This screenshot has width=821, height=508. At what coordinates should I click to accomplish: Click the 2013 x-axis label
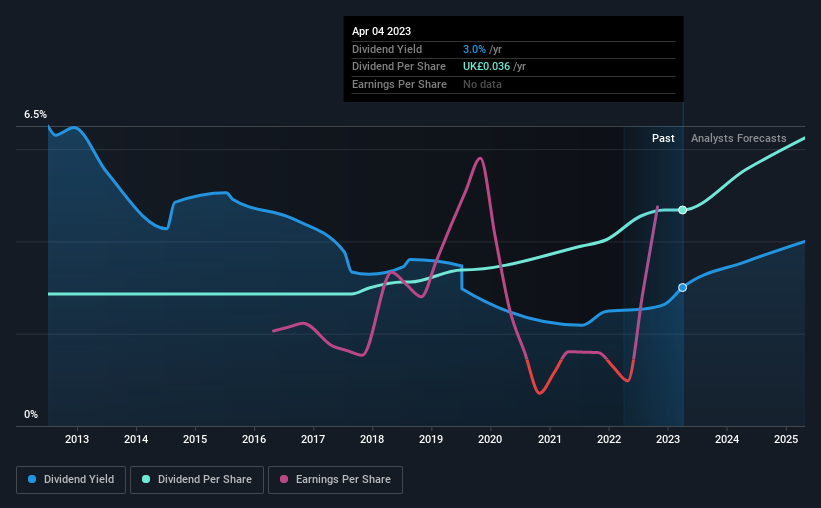click(77, 439)
